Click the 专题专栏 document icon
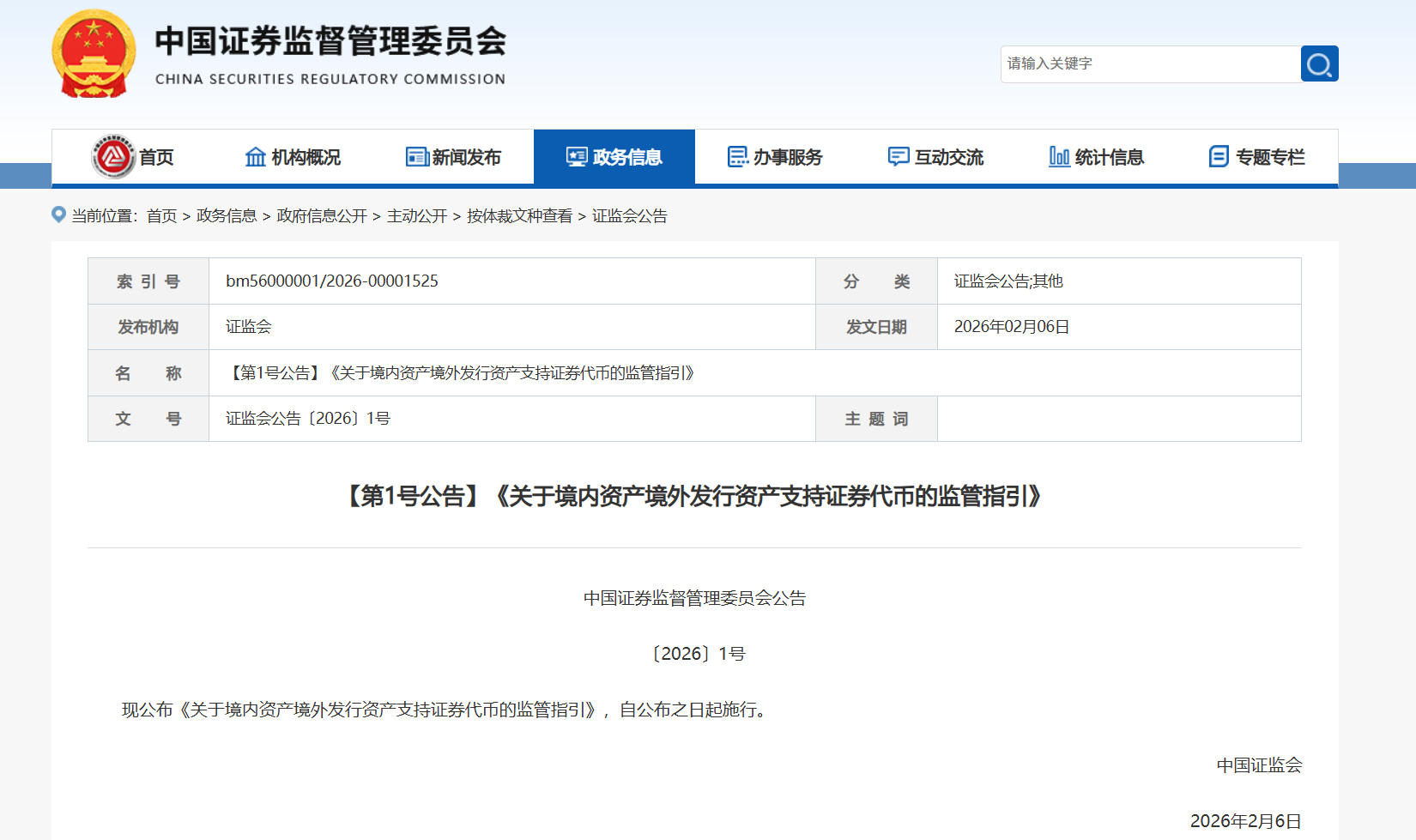 [x=1218, y=157]
